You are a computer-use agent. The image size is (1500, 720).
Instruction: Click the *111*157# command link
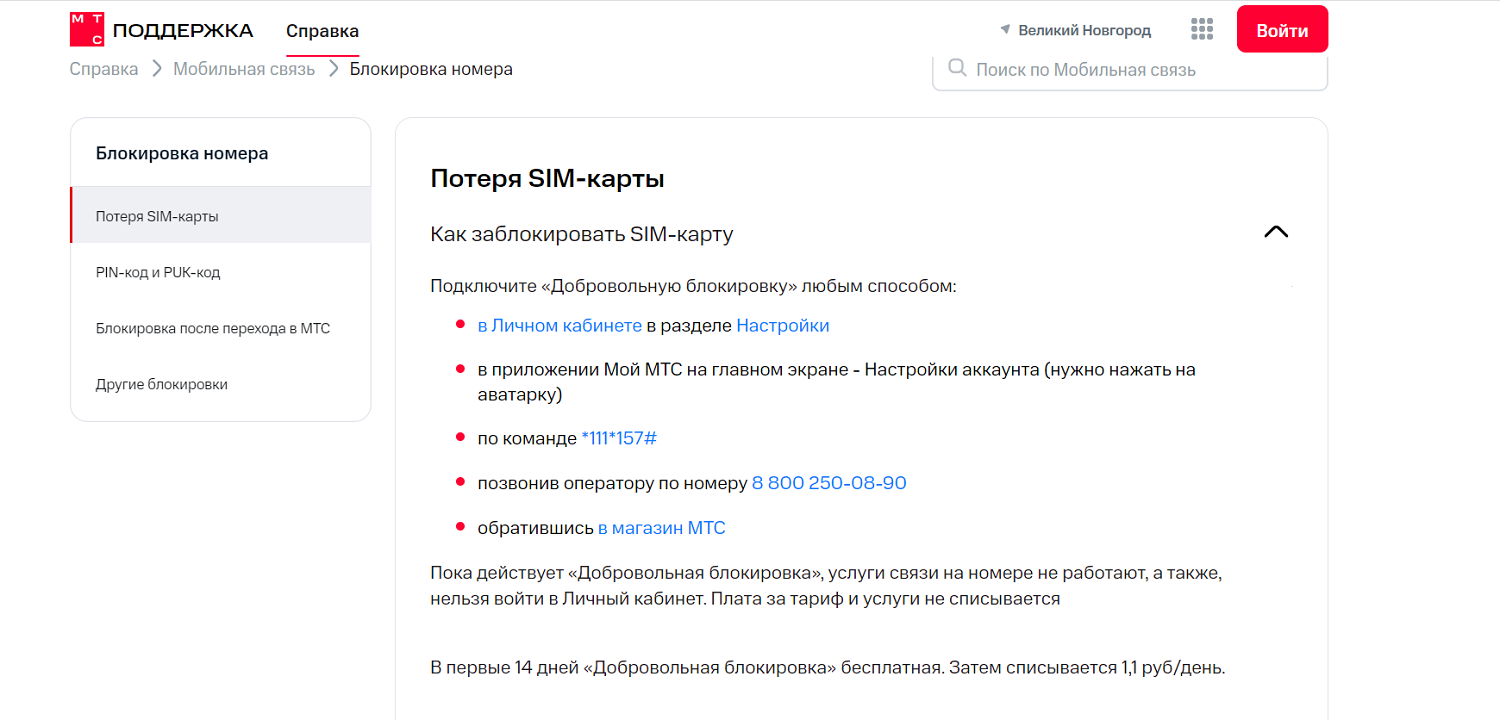[x=618, y=438]
